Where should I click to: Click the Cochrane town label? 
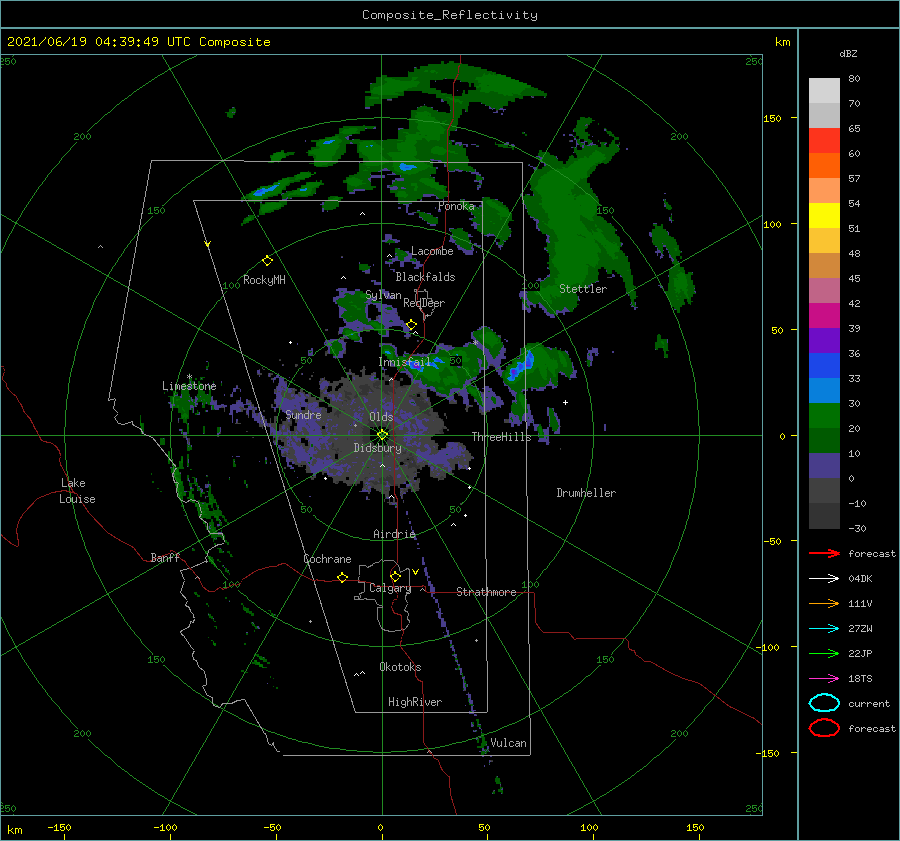click(x=327, y=559)
